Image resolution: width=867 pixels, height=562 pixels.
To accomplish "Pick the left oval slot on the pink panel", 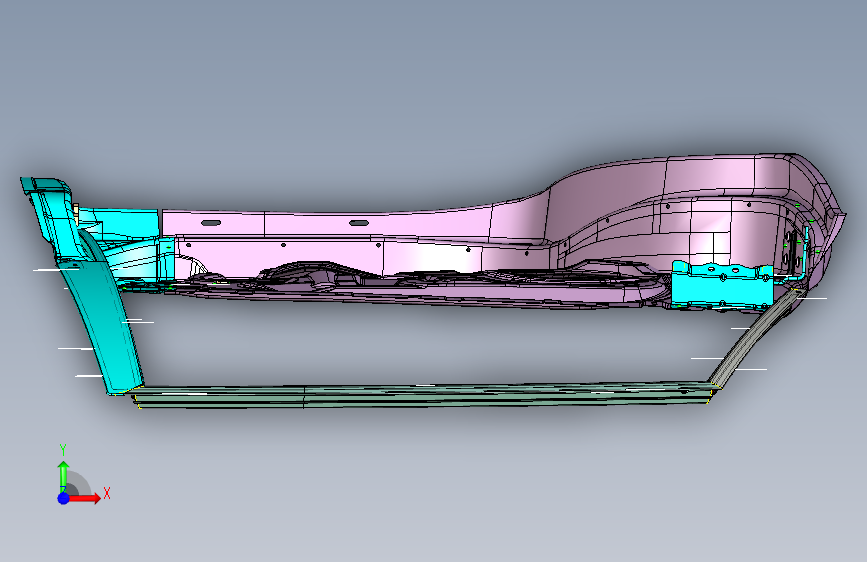I will 211,223.
